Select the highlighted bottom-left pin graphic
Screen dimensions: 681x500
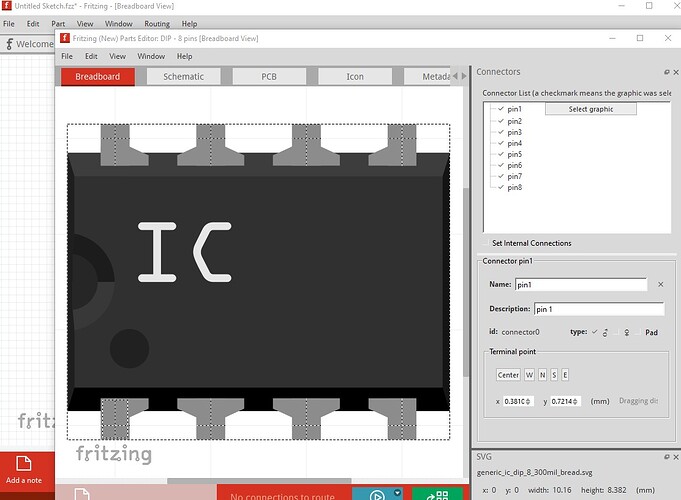pos(115,419)
